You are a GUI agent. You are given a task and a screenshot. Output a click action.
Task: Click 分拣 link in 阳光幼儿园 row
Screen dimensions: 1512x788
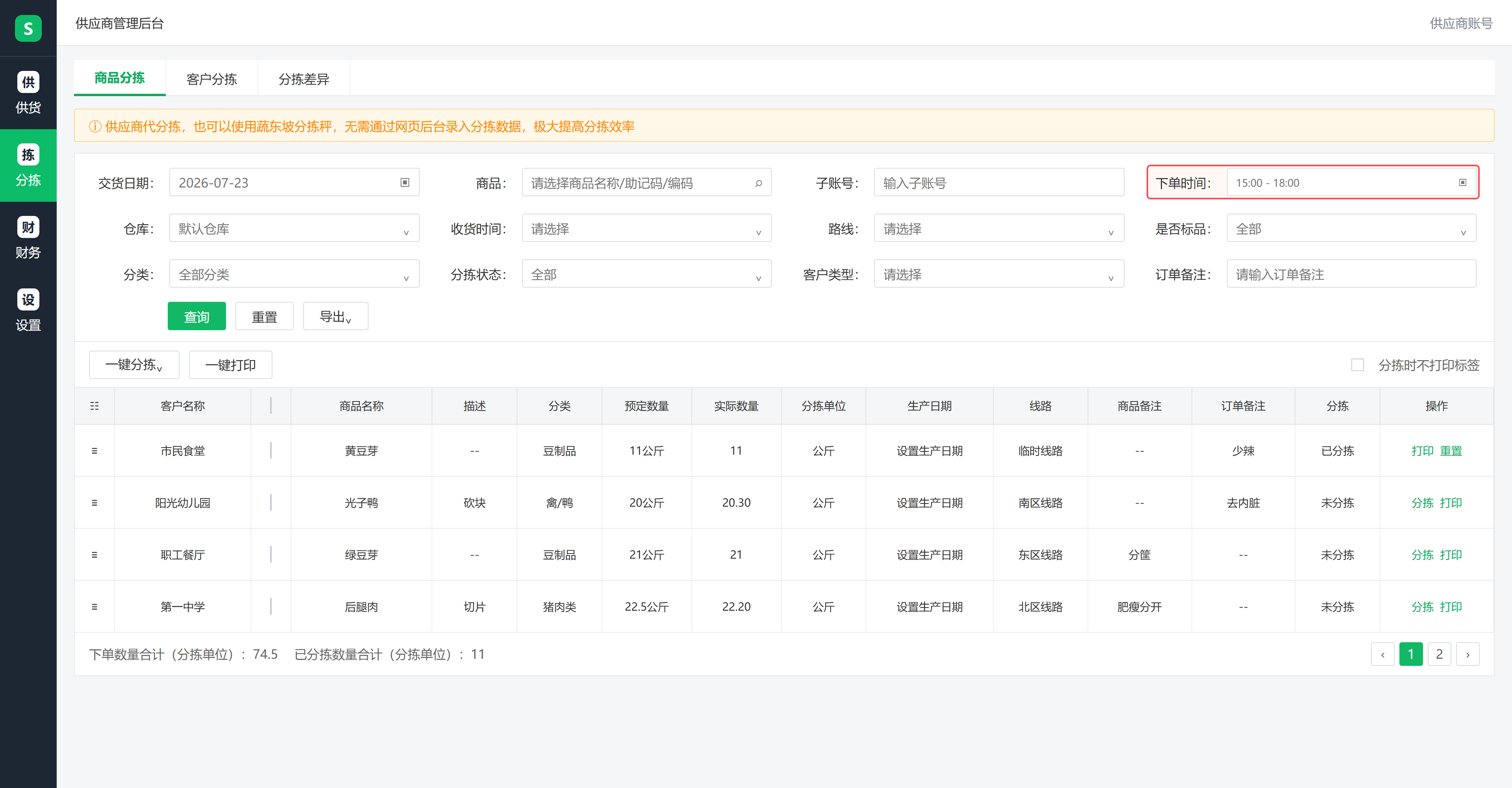tap(1422, 503)
